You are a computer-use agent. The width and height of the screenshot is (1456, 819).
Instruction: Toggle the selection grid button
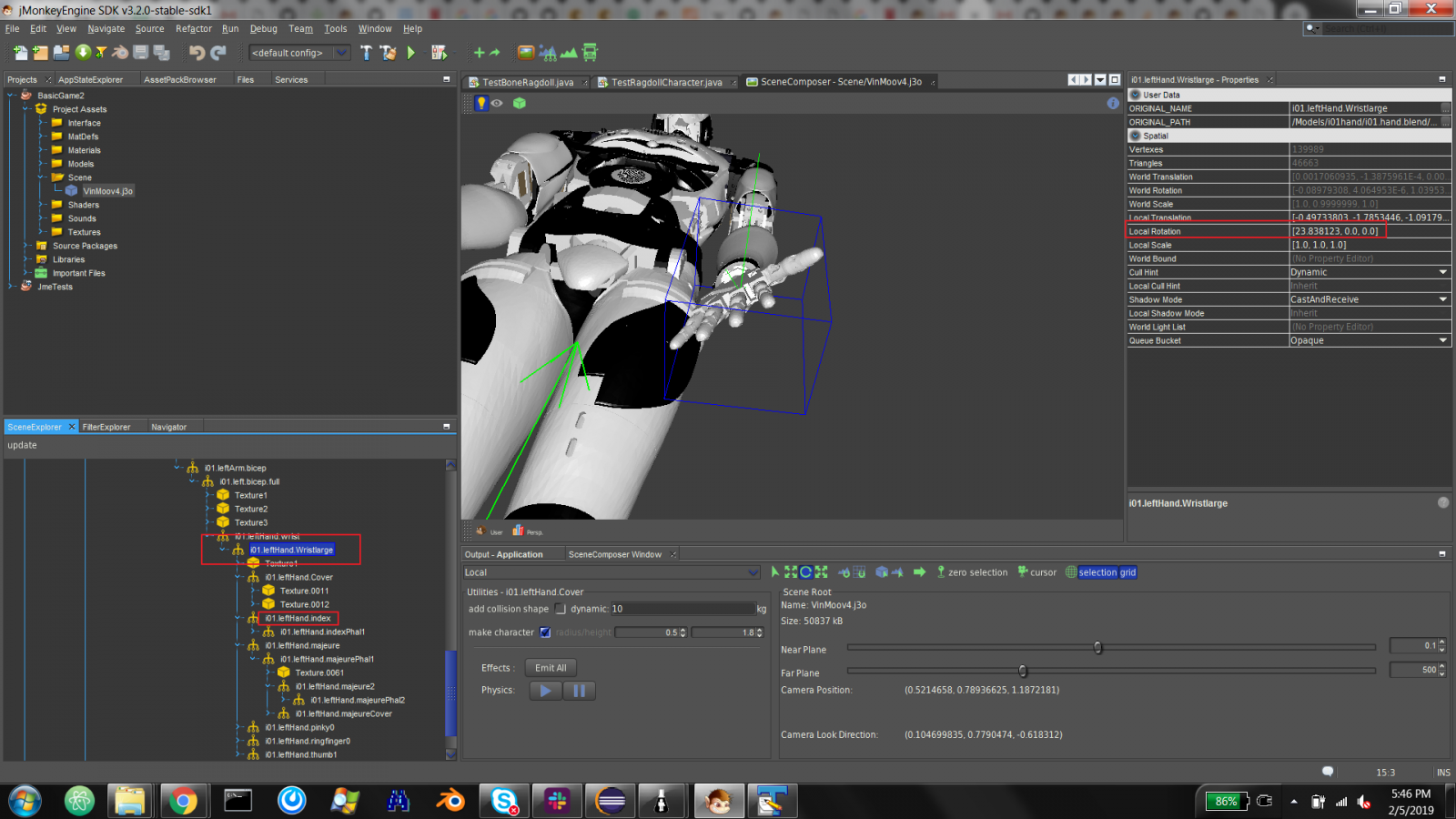1101,572
